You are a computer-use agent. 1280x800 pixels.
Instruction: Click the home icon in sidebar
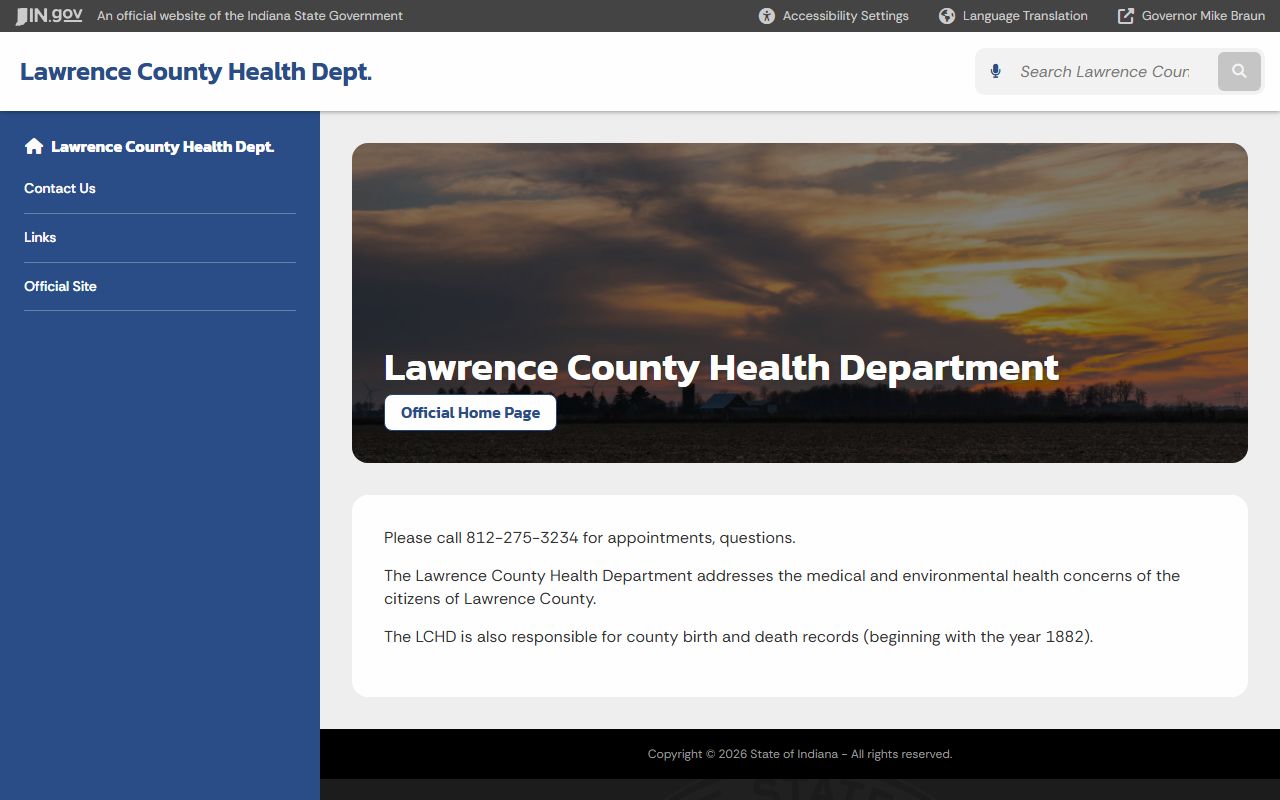(x=34, y=146)
